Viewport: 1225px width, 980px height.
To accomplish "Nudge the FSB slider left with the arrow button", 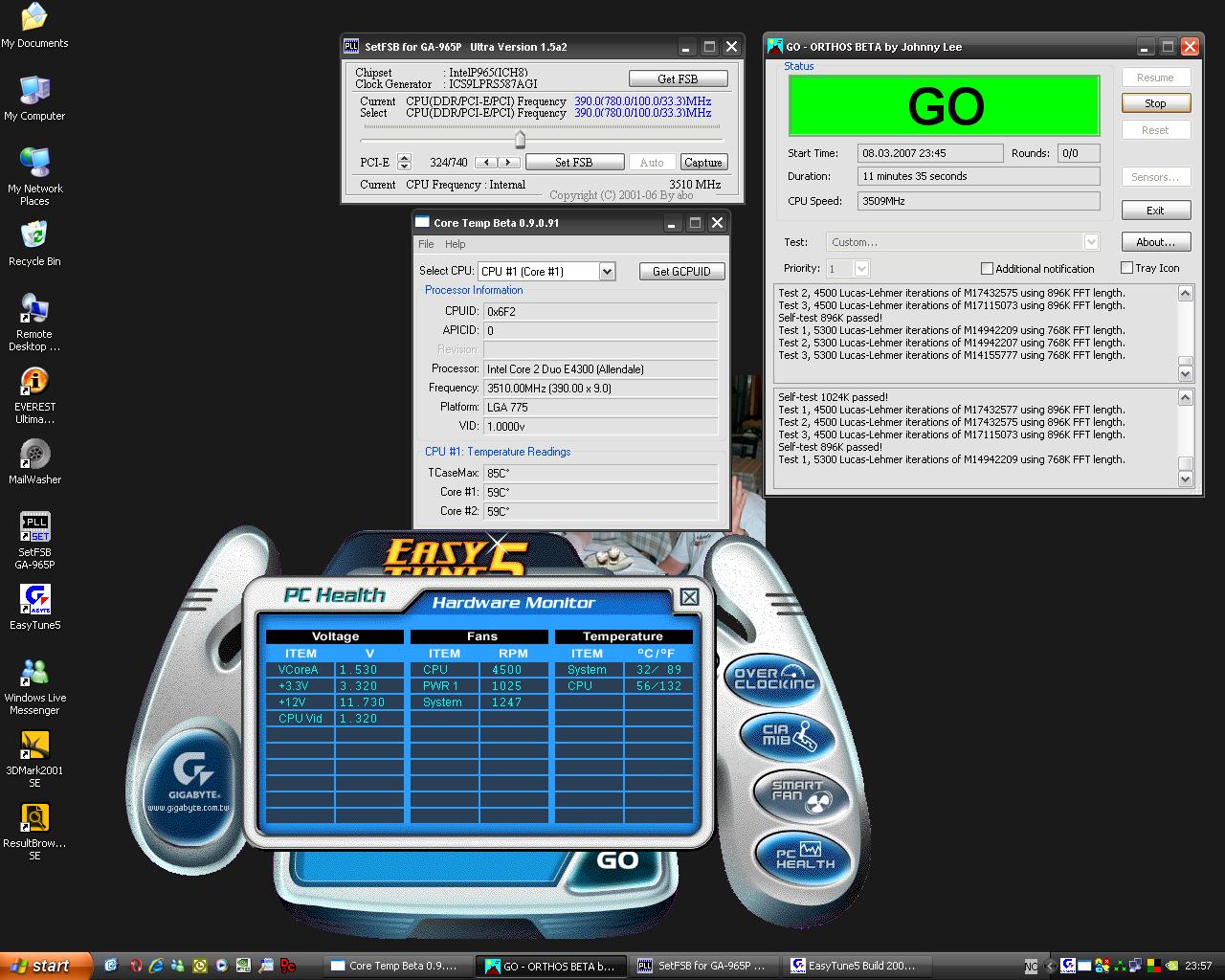I will tap(486, 163).
